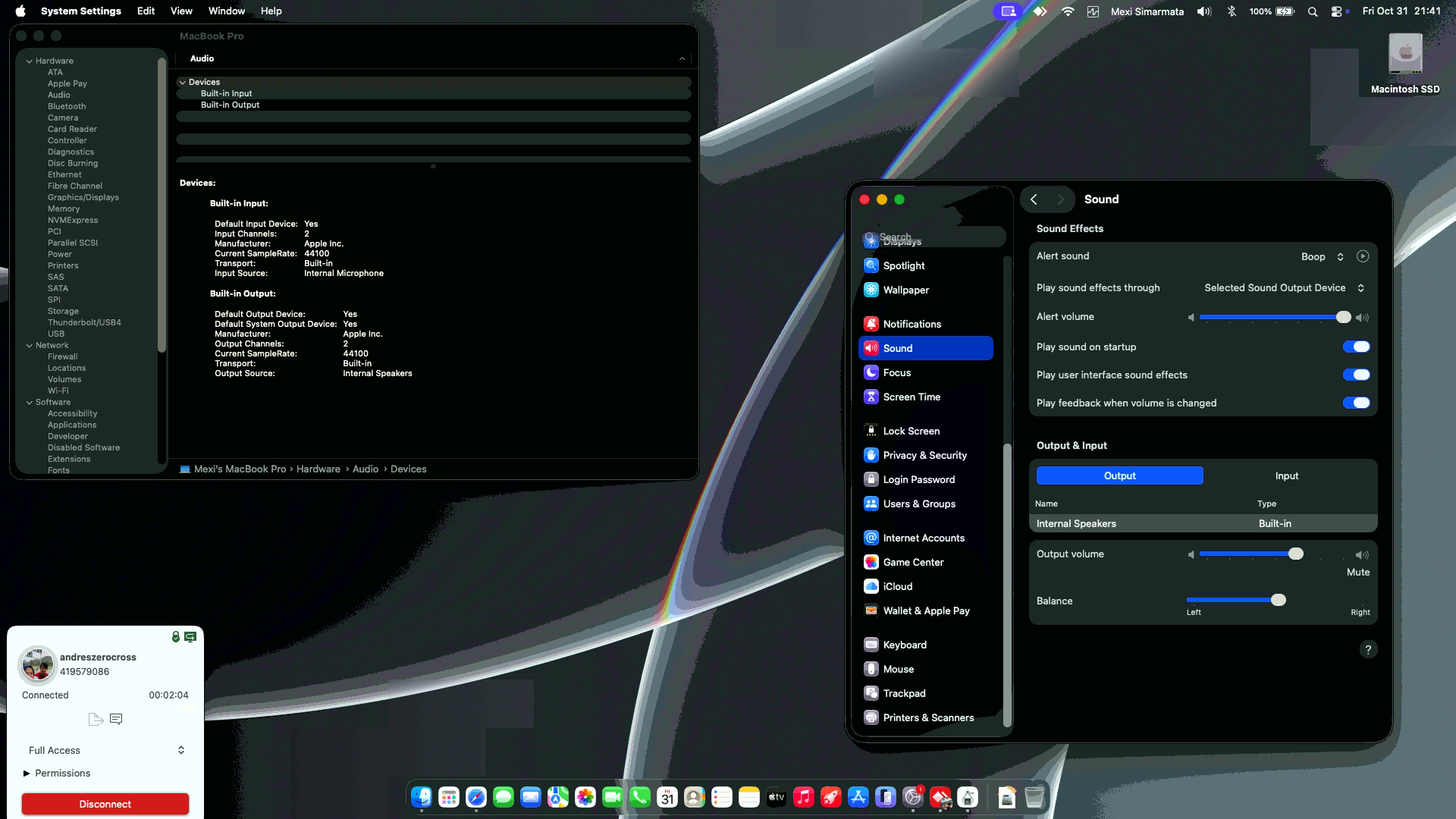The height and width of the screenshot is (819, 1456).
Task: Collapse the Software section in System Information
Action: coord(29,402)
